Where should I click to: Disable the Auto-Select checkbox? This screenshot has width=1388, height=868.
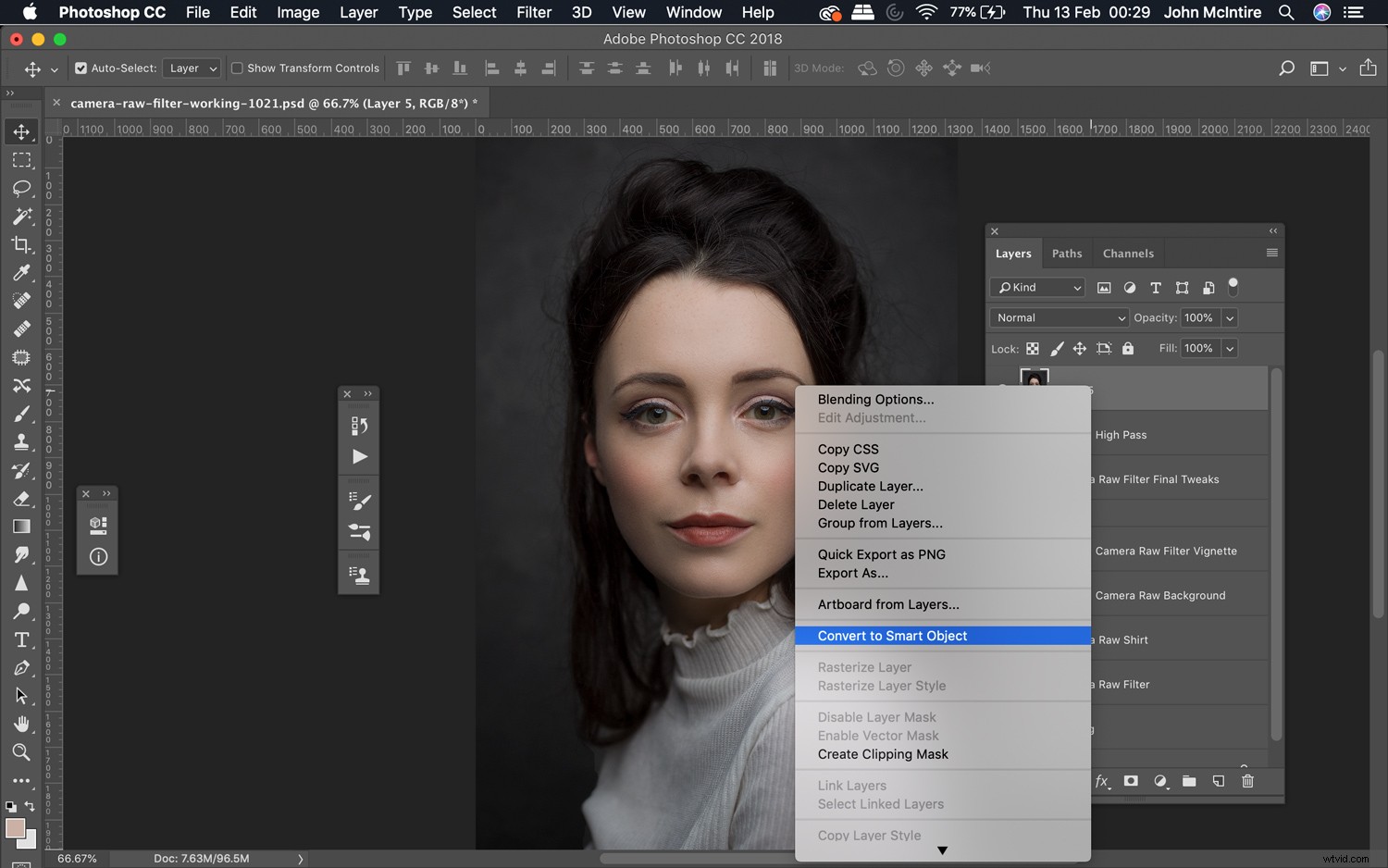81,68
